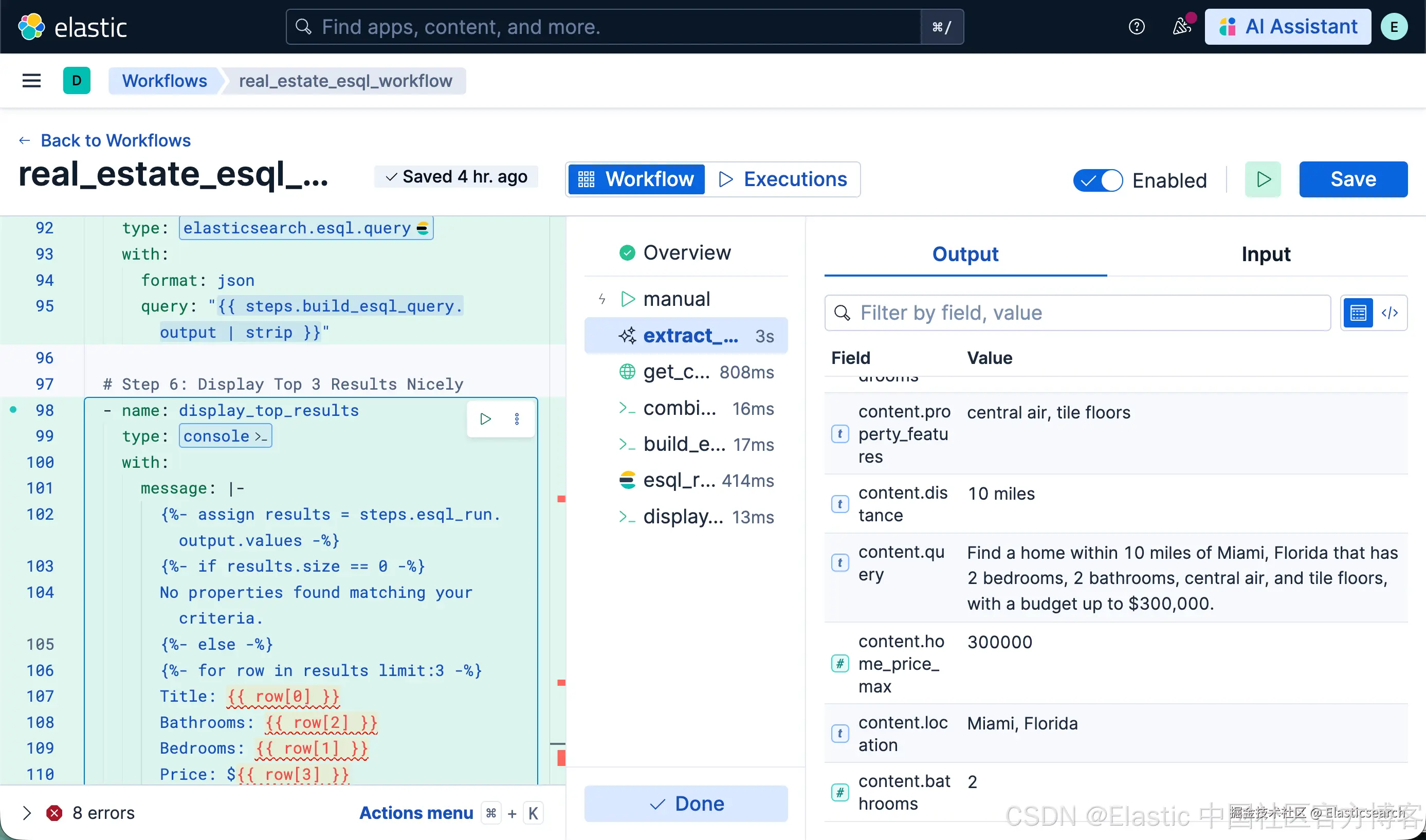Click the Filter by field, value input

pyautogui.click(x=1077, y=313)
